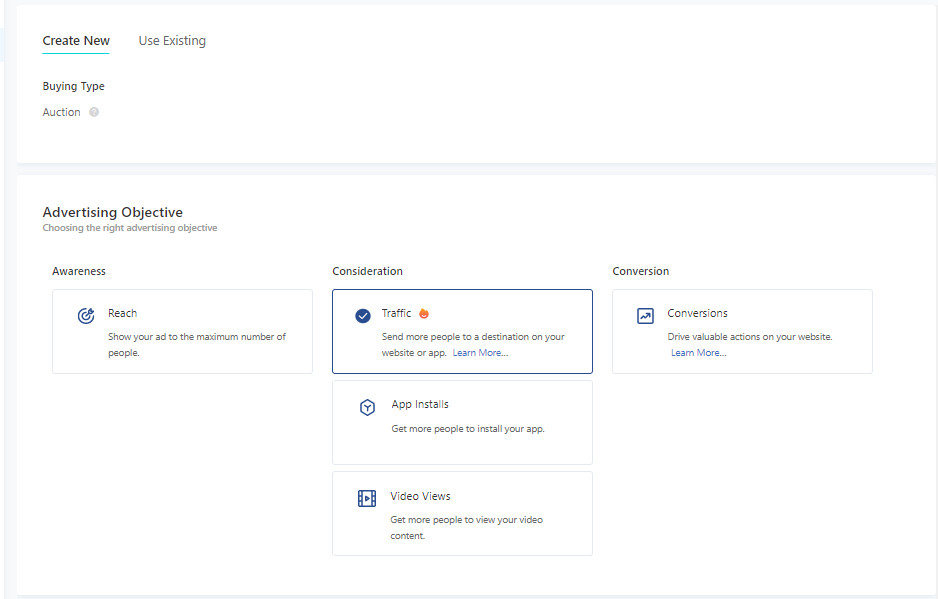Click the Auction buying type text
This screenshot has width=938, height=599.
[x=62, y=112]
